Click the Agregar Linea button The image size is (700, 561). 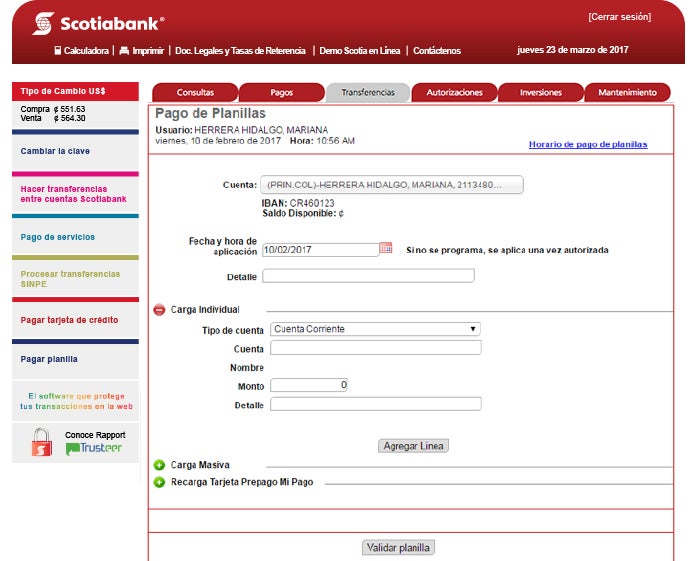(414, 446)
